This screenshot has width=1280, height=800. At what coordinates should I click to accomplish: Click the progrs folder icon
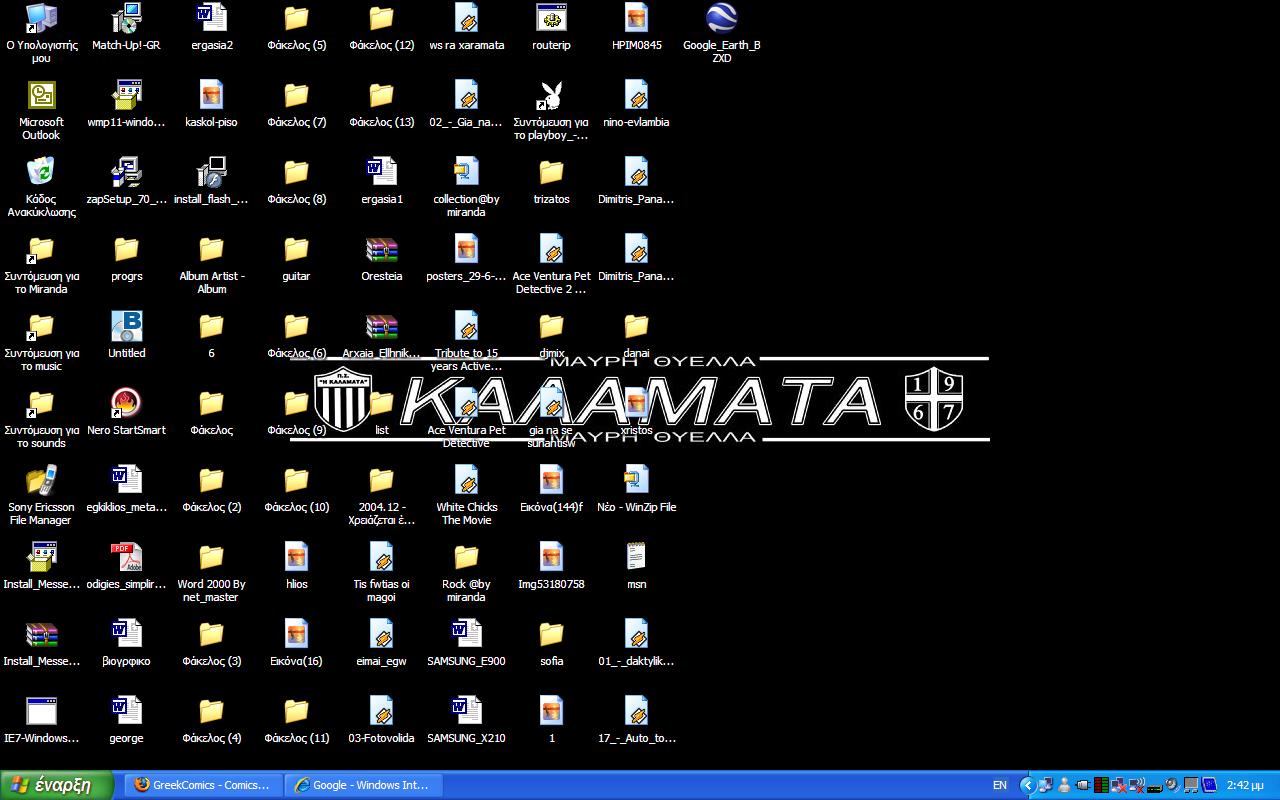click(126, 249)
